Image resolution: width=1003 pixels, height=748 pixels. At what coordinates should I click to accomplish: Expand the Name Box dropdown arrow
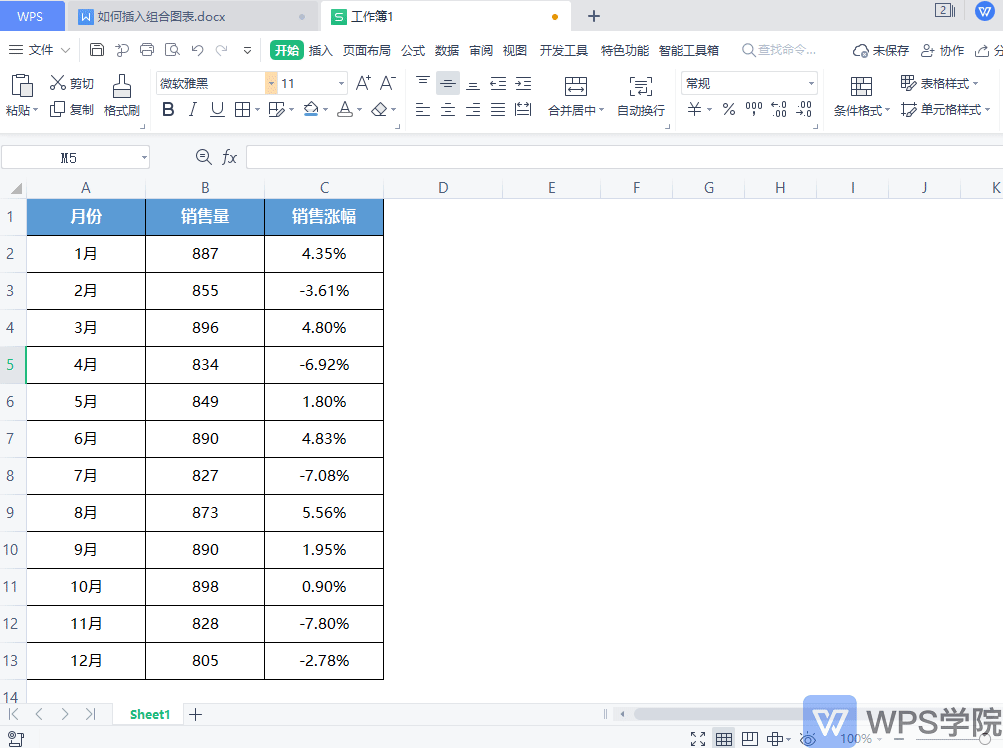click(x=145, y=157)
